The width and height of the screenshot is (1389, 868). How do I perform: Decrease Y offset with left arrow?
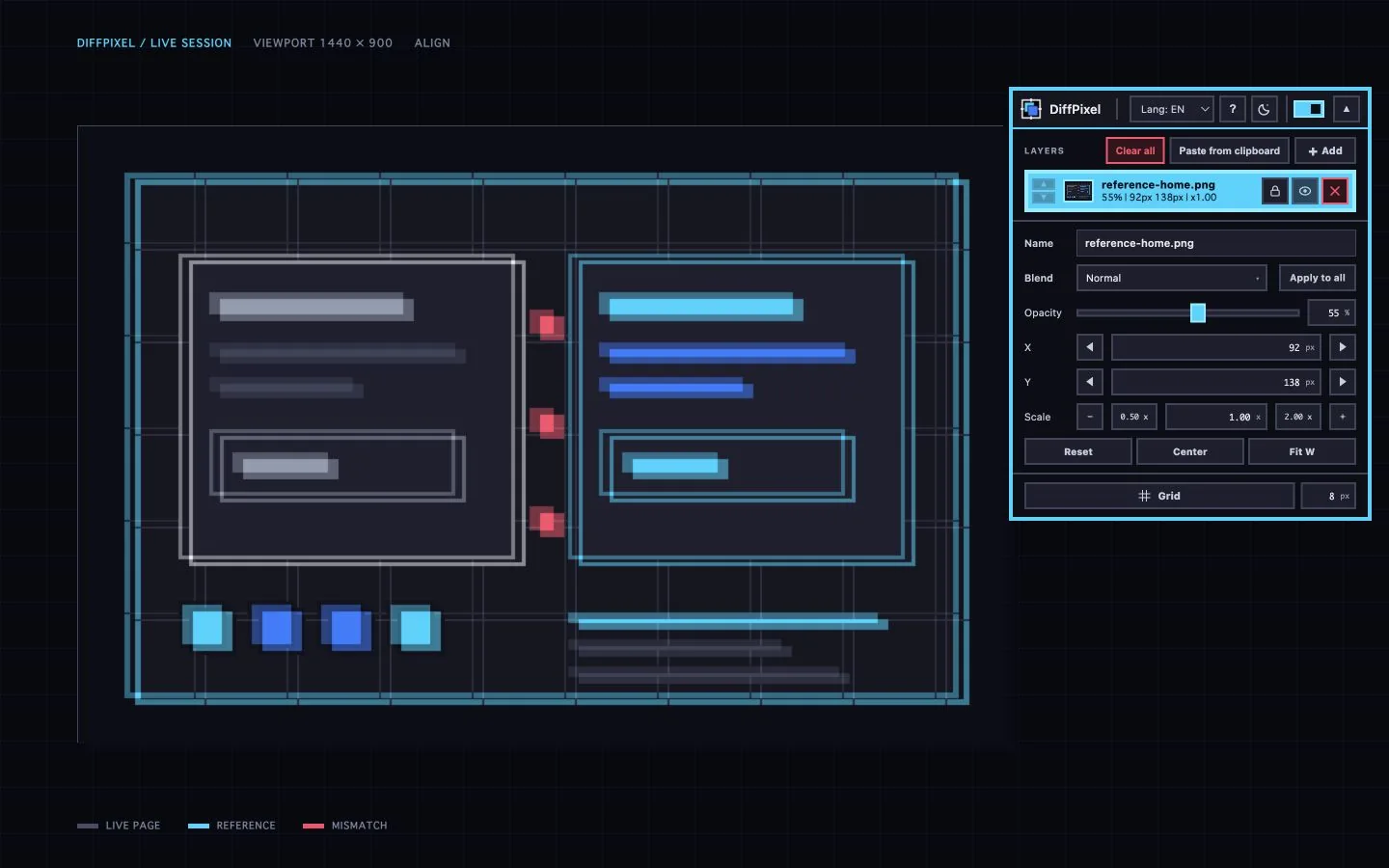click(x=1090, y=382)
